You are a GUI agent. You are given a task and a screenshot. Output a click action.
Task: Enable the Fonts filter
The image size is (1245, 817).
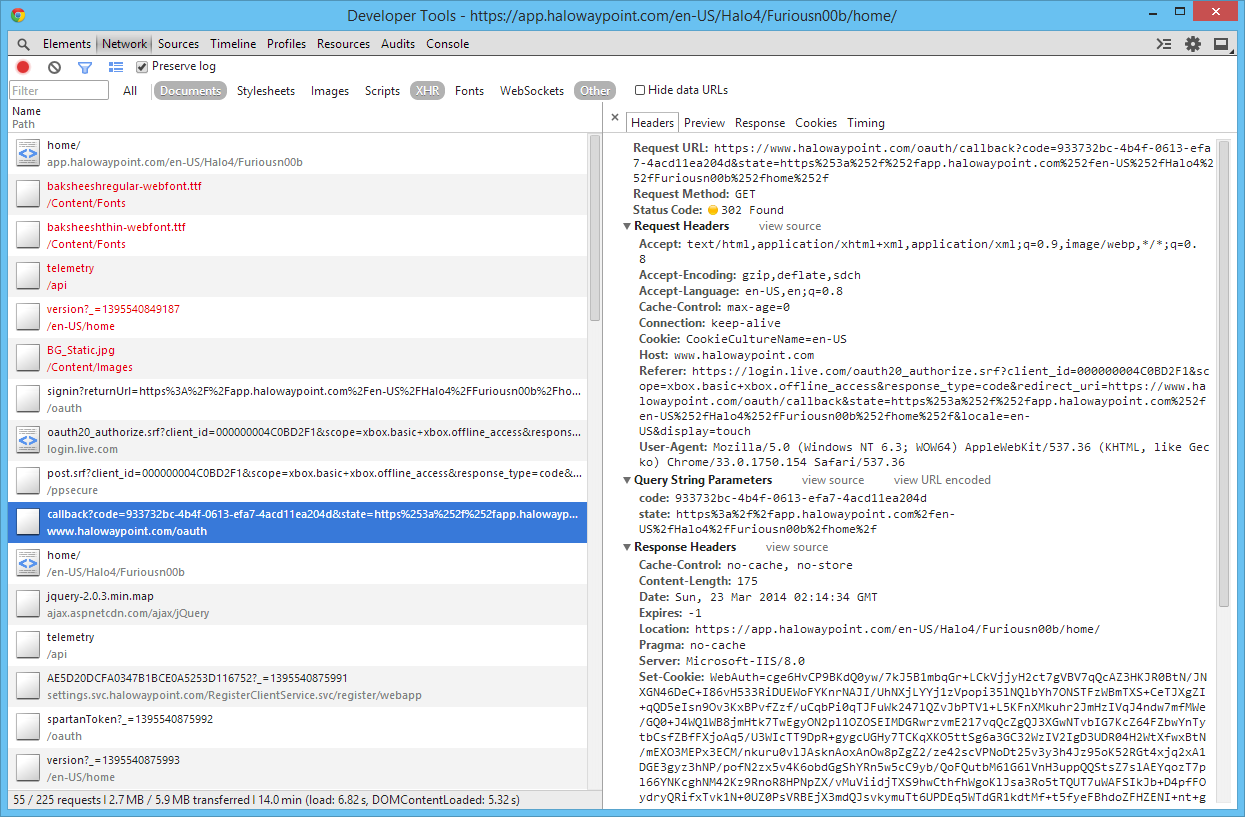[x=469, y=91]
